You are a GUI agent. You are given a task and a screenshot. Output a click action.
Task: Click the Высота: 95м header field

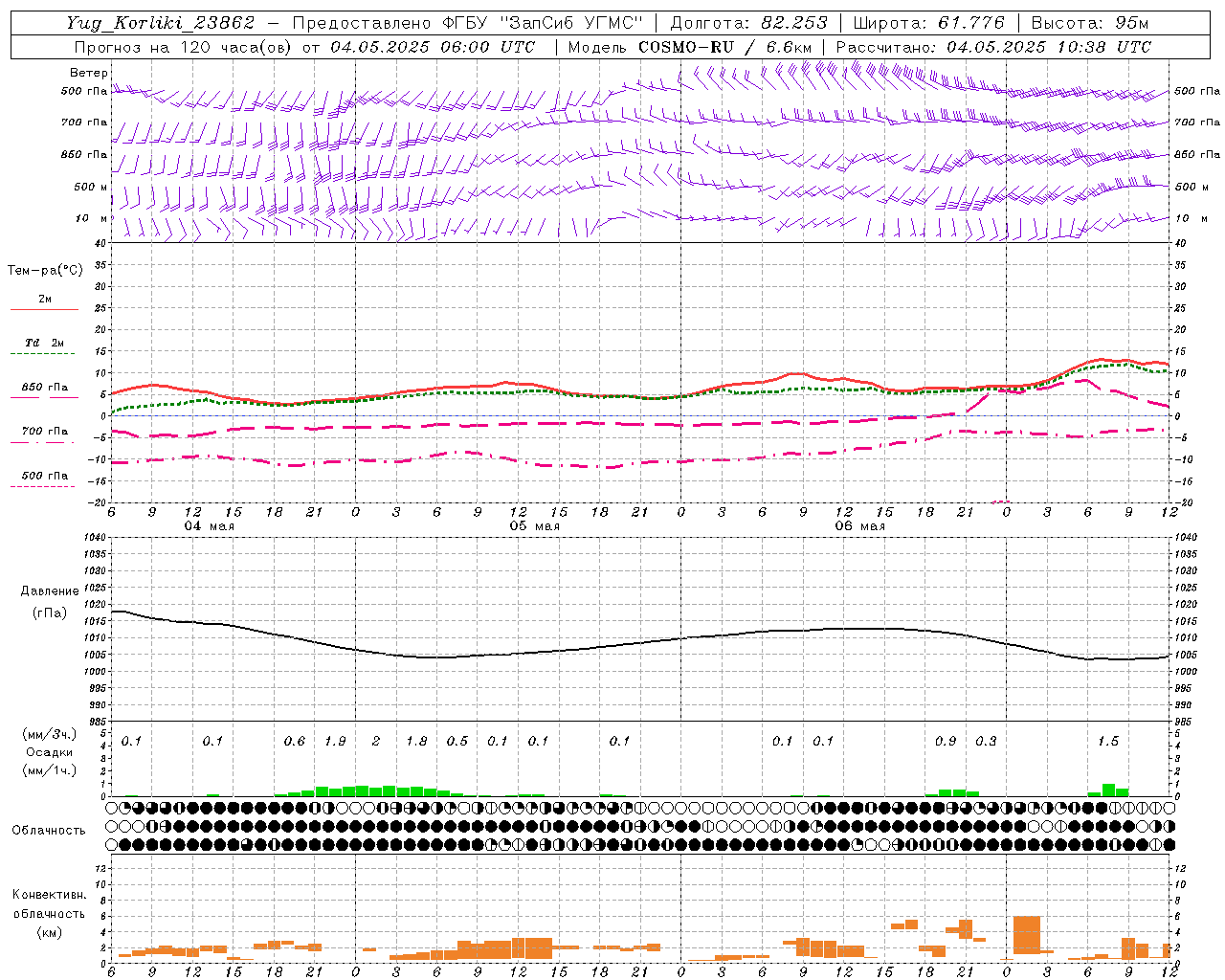coord(1089,23)
